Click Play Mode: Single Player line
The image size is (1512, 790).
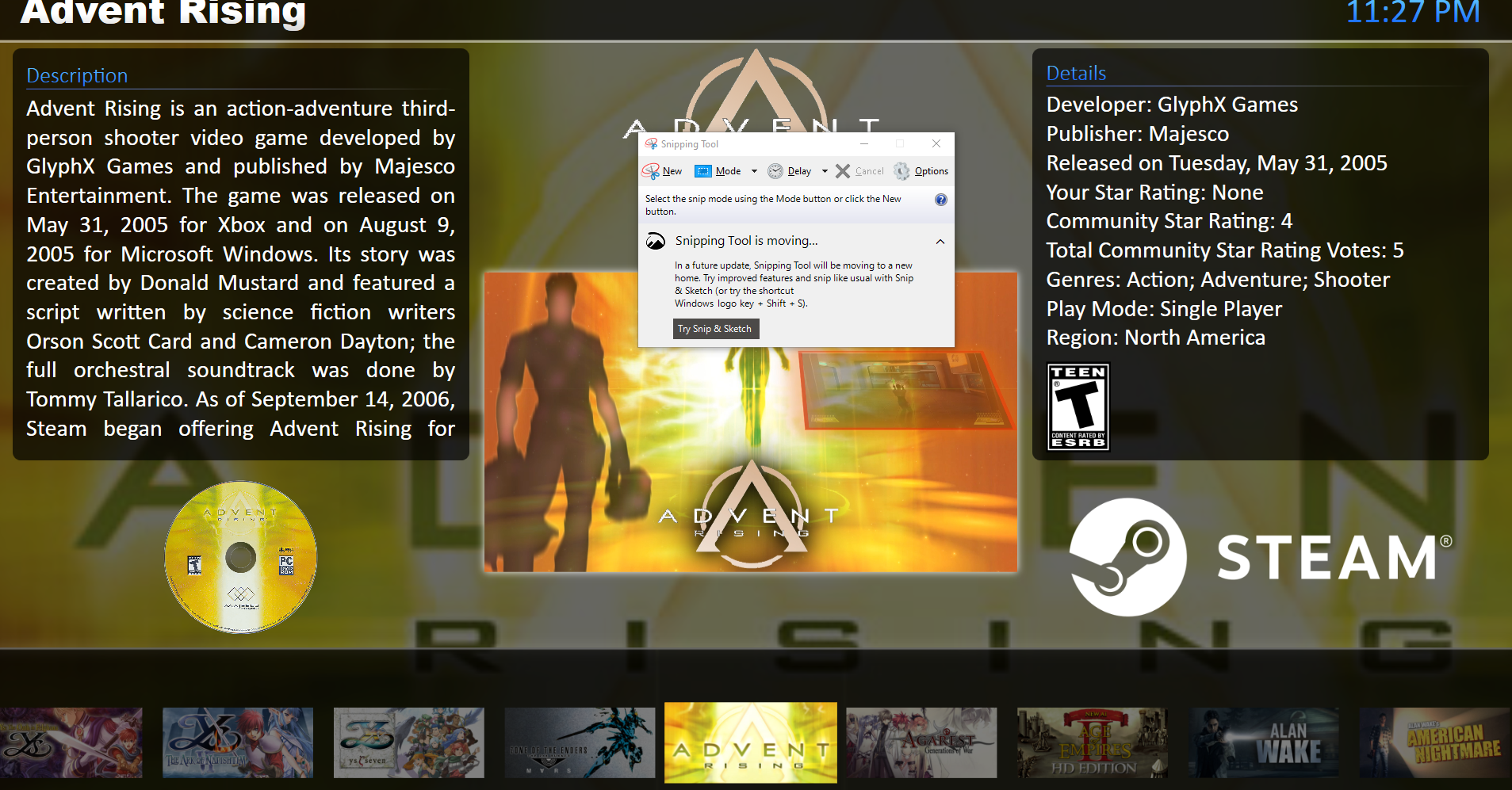[1163, 309]
